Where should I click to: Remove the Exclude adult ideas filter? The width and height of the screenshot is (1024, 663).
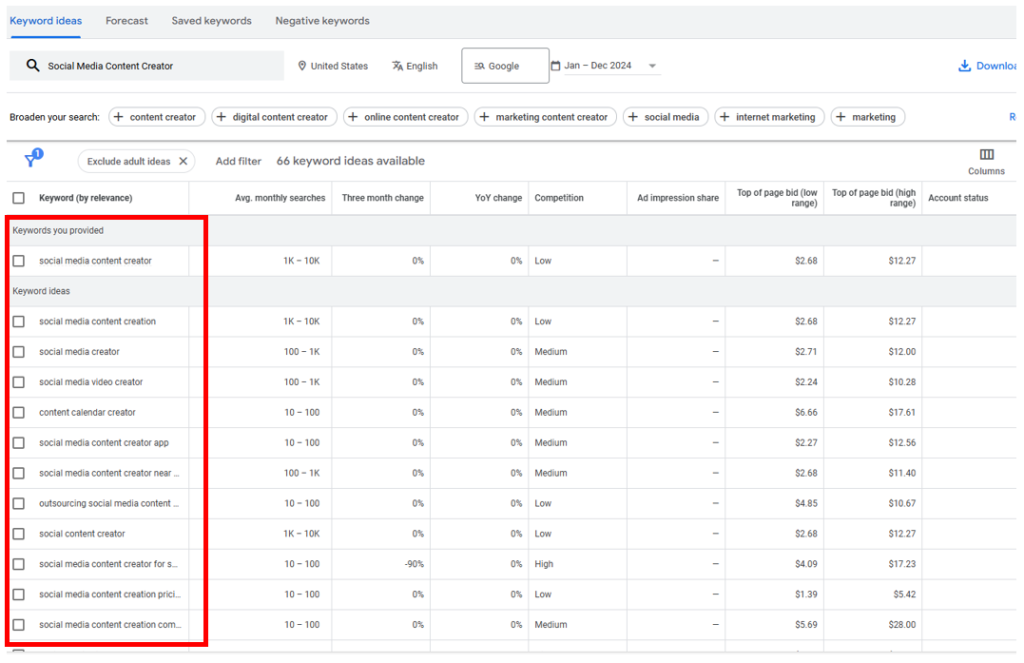point(183,161)
